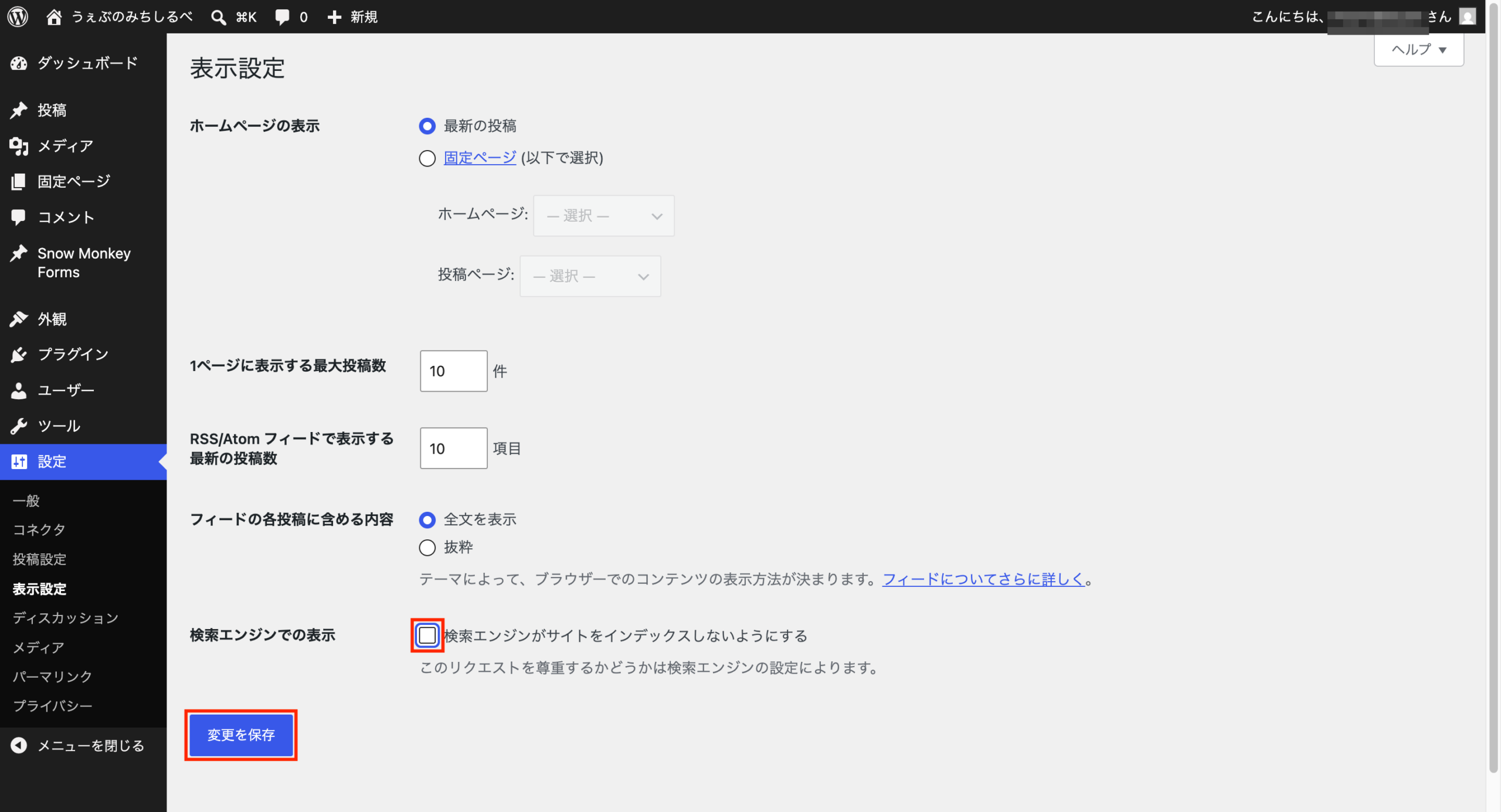
Task: Go to メディア settings submenu
Action: click(39, 647)
